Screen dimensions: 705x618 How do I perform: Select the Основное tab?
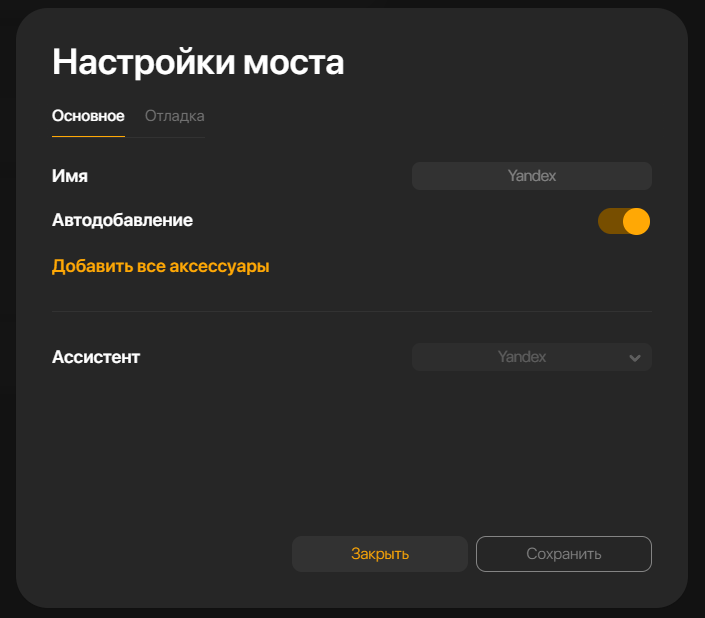(x=88, y=116)
